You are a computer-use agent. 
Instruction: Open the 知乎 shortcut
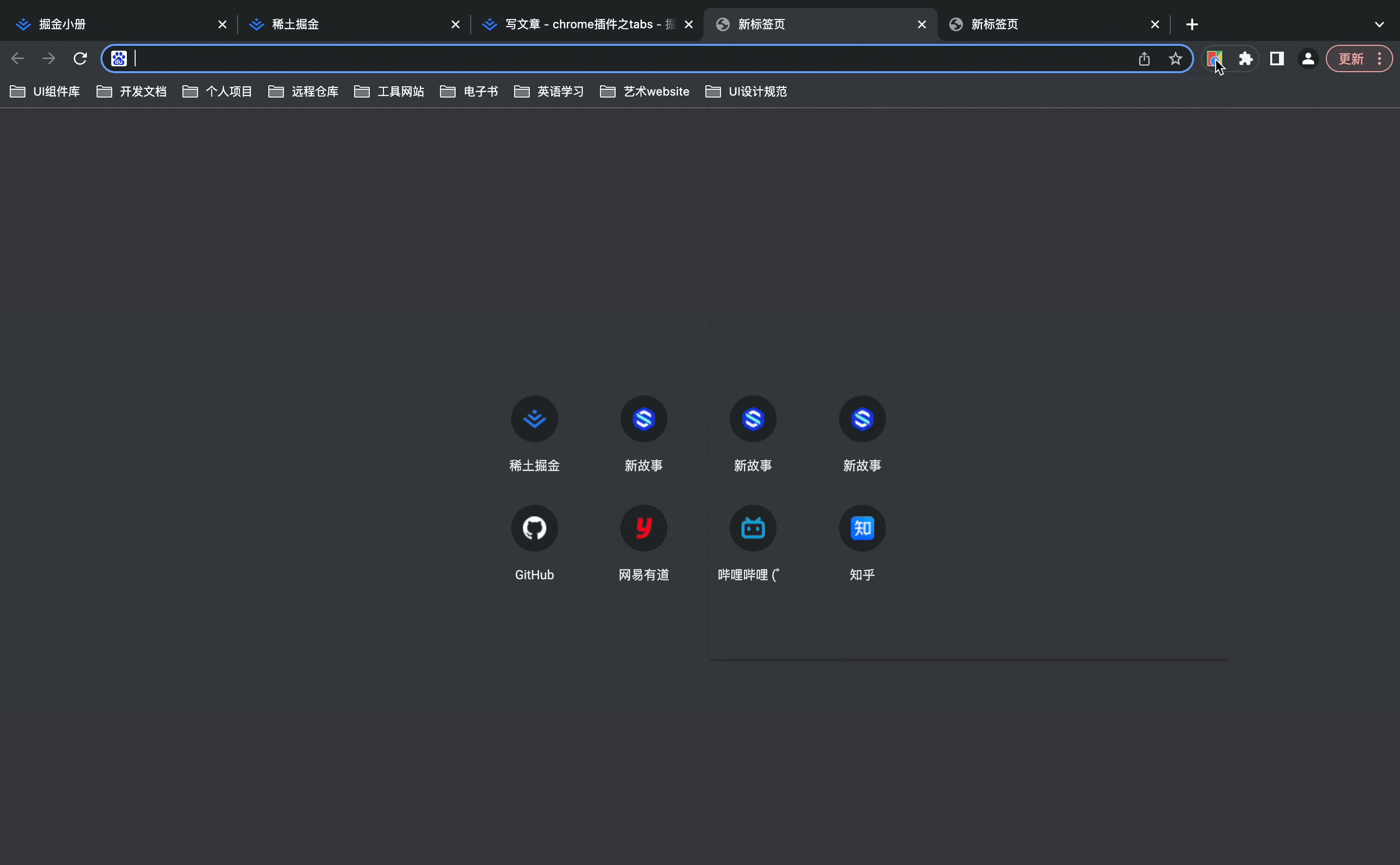(x=862, y=528)
